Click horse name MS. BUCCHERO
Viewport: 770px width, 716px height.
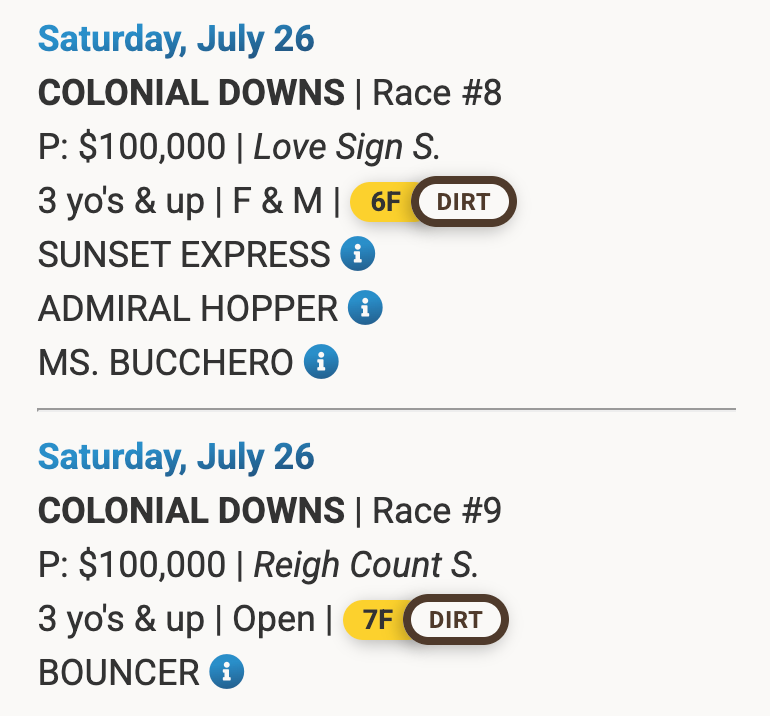[166, 363]
